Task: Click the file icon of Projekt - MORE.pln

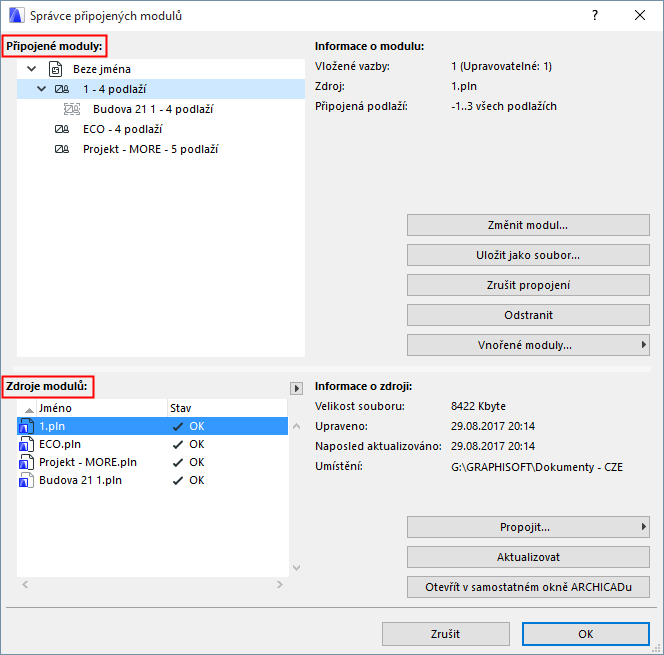Action: click(26, 462)
